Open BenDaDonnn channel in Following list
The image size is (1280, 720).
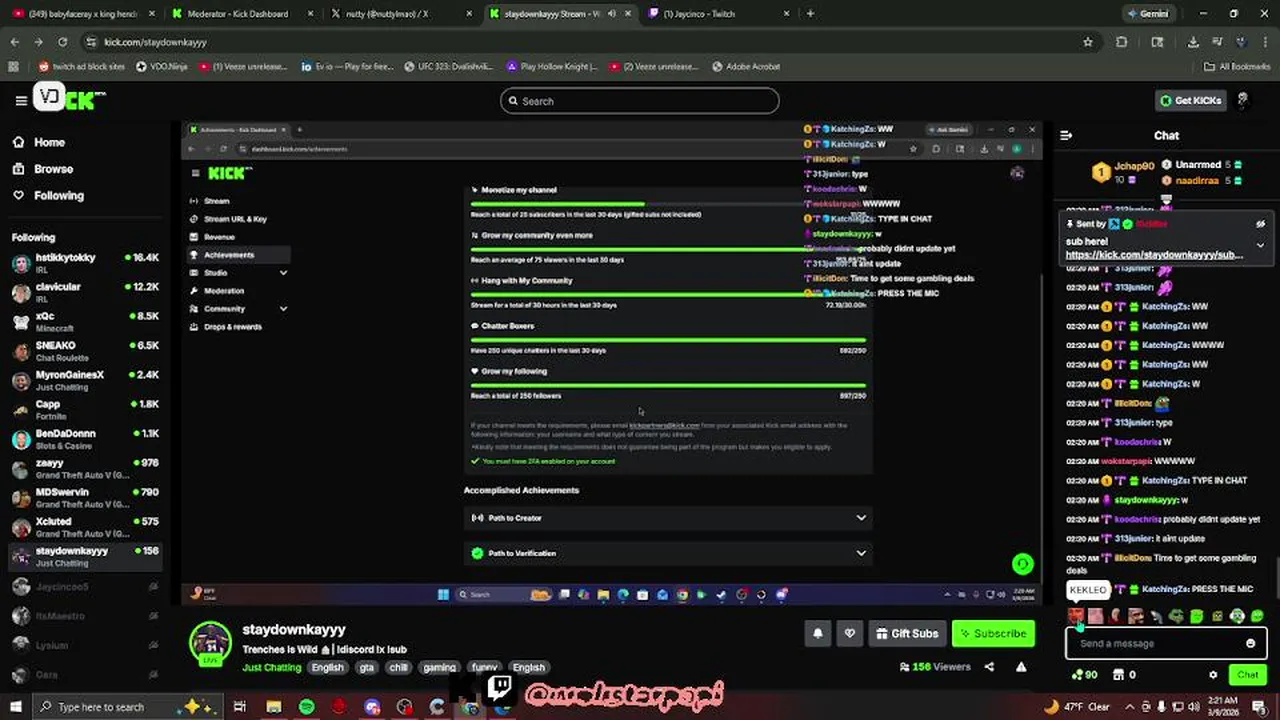click(x=85, y=439)
